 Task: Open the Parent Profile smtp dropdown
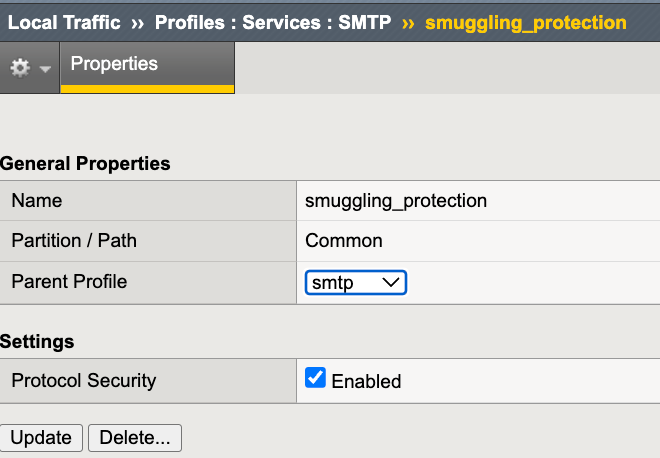[355, 283]
